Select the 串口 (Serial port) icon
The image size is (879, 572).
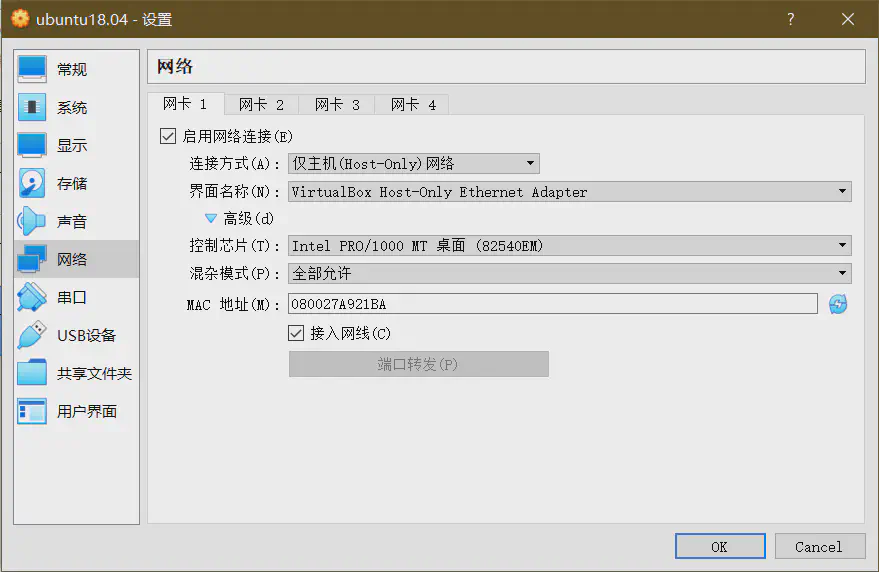point(32,297)
